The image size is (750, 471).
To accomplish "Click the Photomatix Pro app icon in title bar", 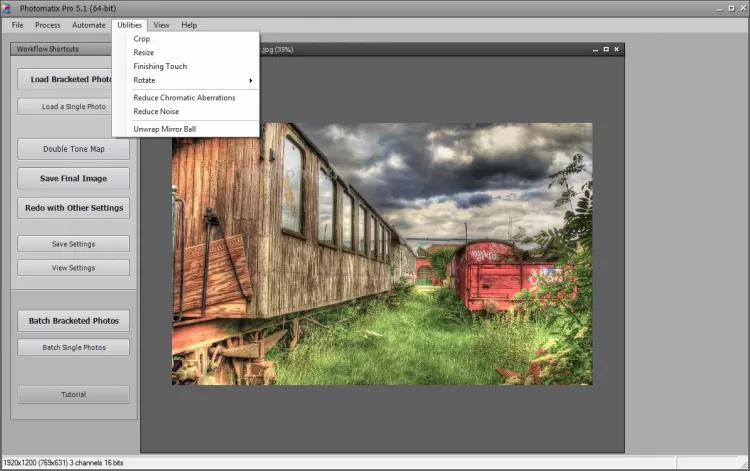I will (7, 8).
